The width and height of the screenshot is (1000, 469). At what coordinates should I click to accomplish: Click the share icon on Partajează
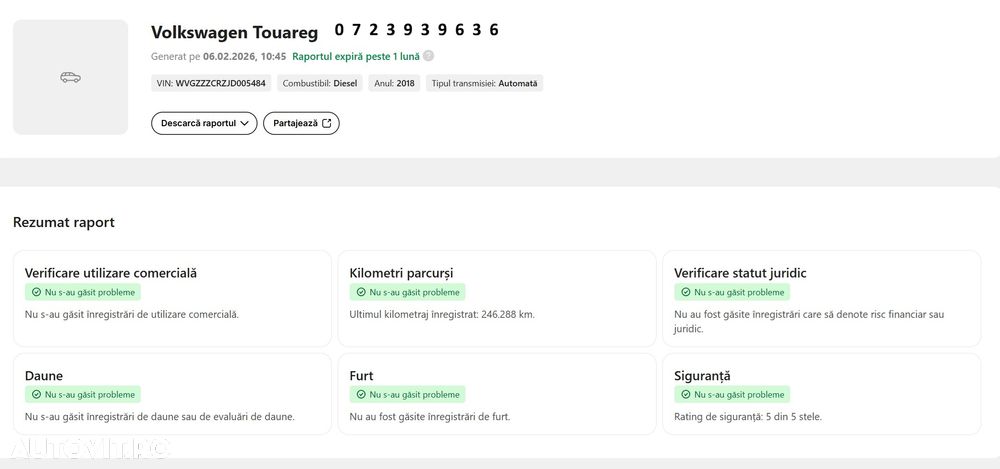(326, 123)
